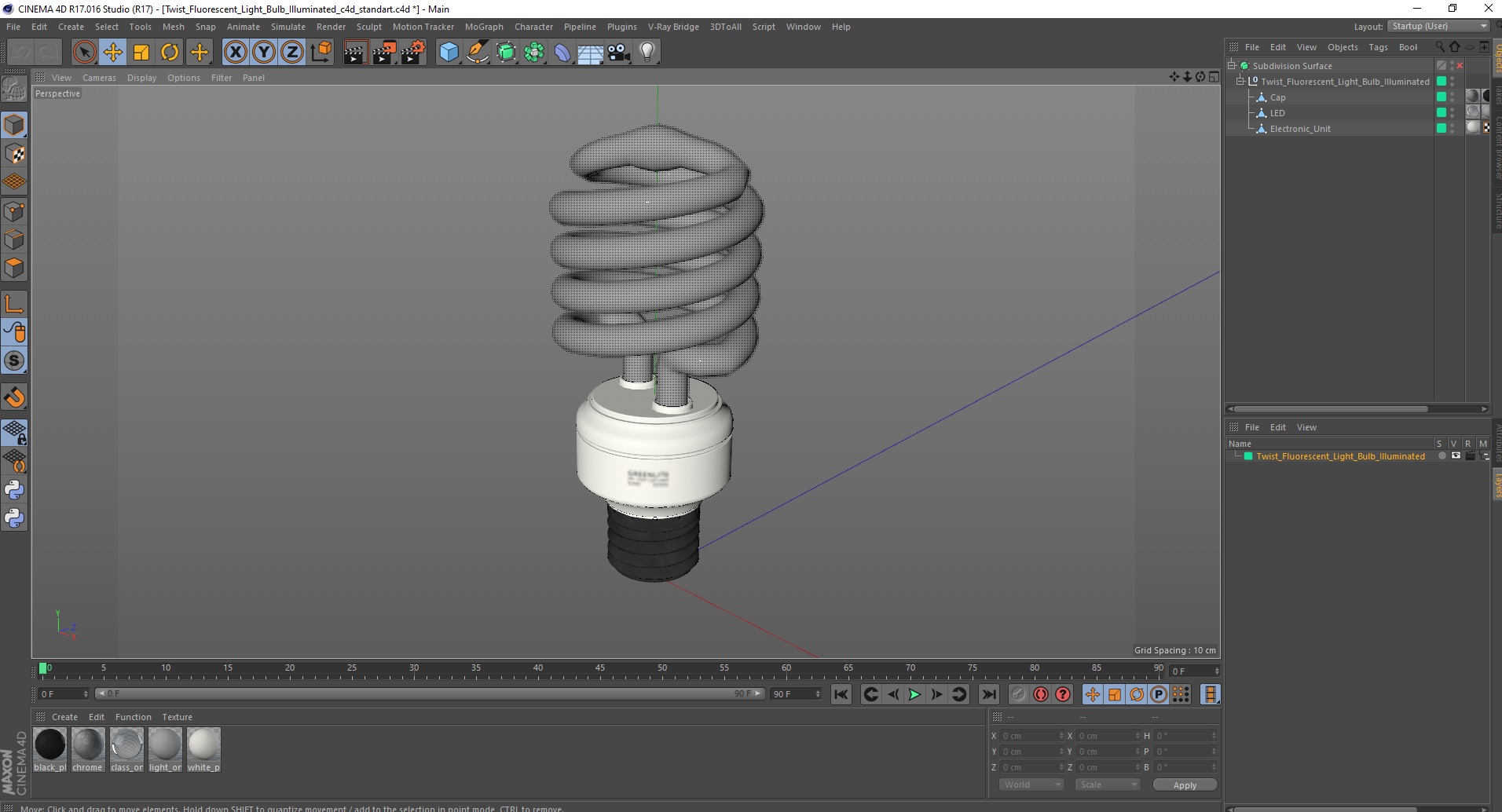
Task: Toggle autokeying button
Action: point(1041,694)
